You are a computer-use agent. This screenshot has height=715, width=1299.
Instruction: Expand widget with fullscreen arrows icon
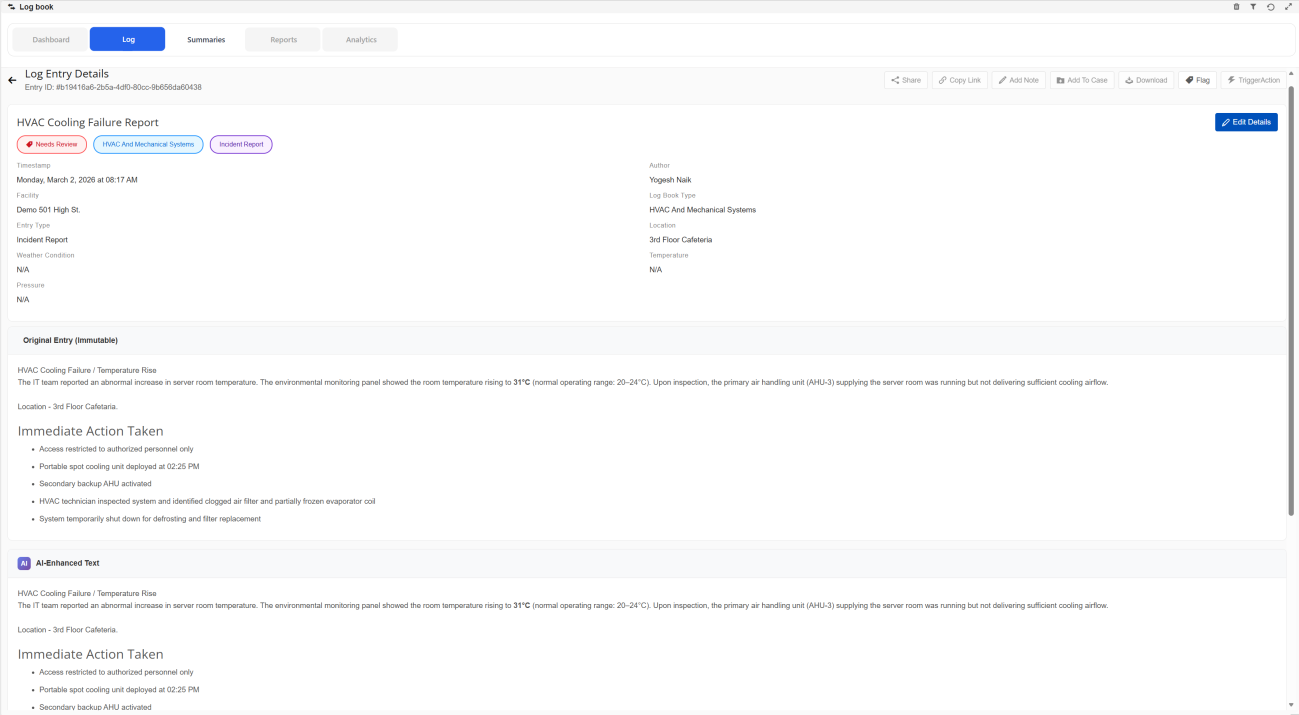click(1288, 7)
